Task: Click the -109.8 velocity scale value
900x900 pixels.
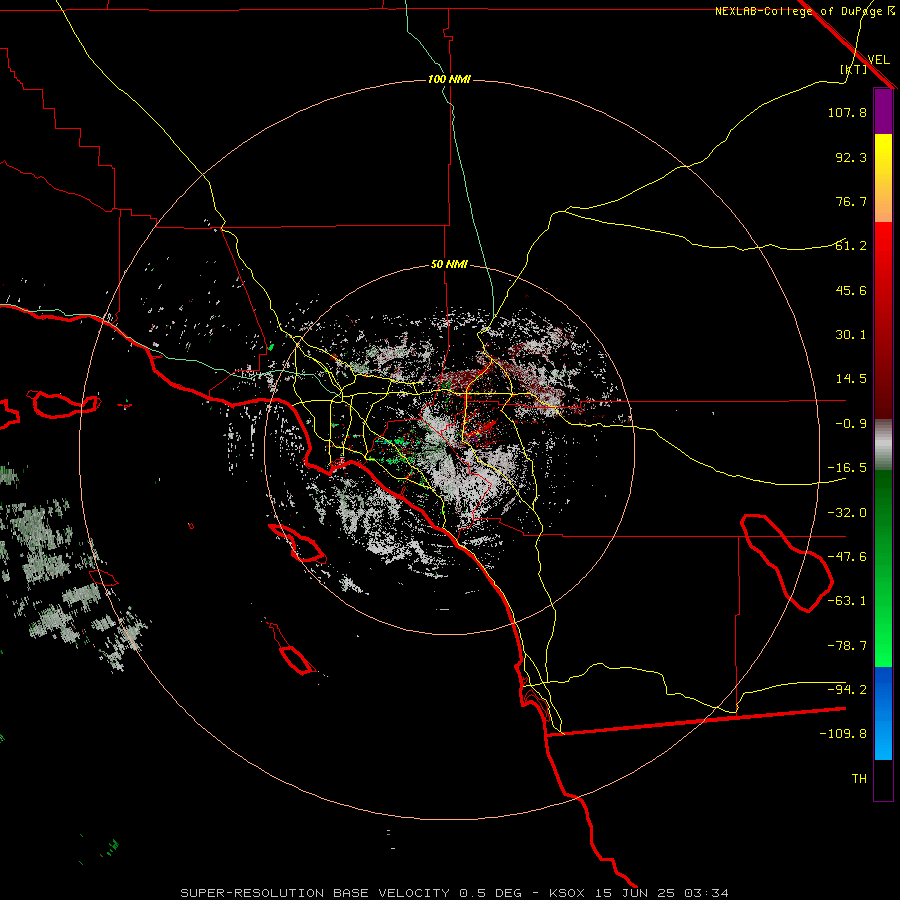Action: click(x=843, y=734)
